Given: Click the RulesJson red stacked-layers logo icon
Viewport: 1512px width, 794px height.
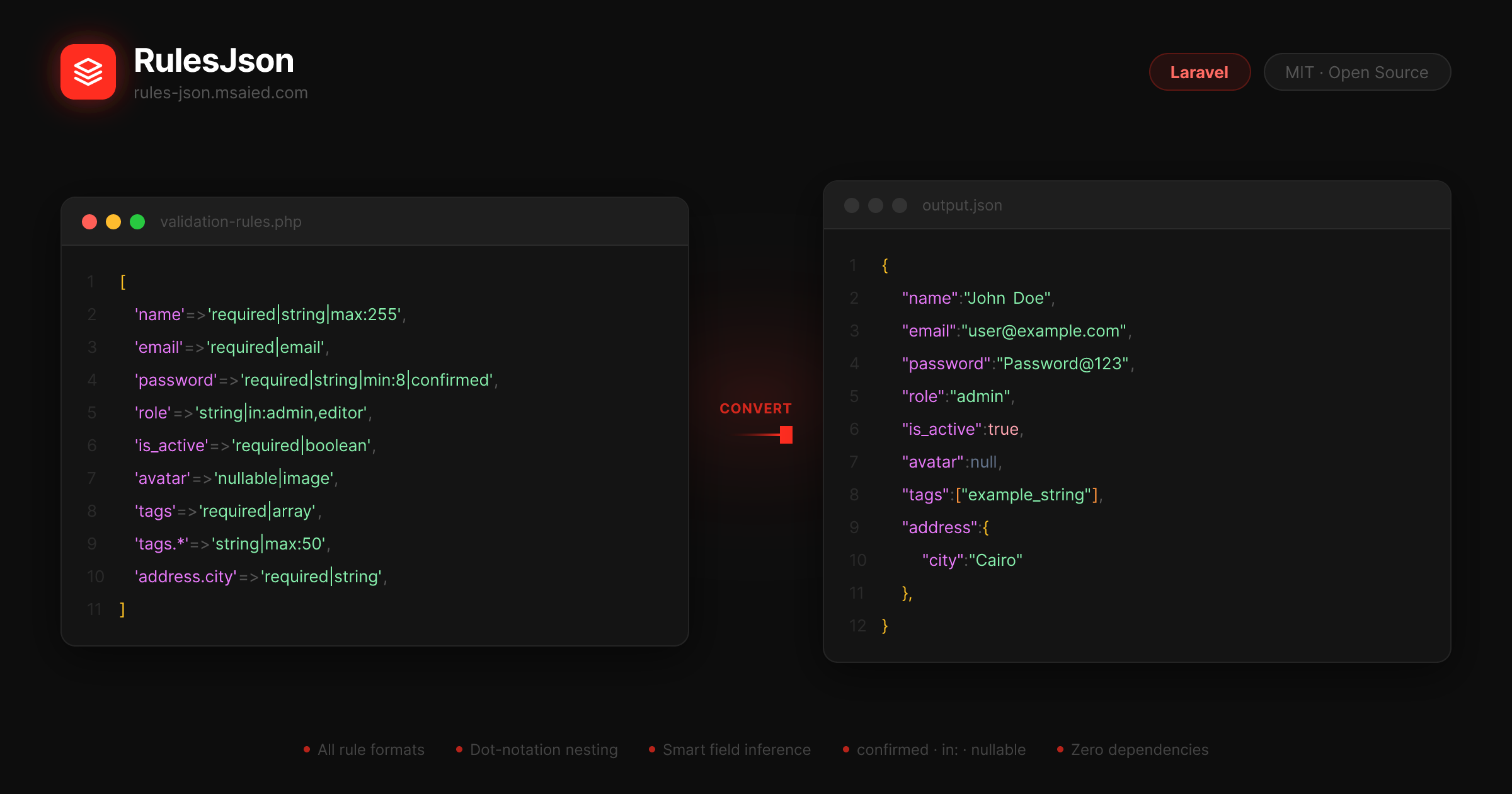Looking at the screenshot, I should [88, 72].
